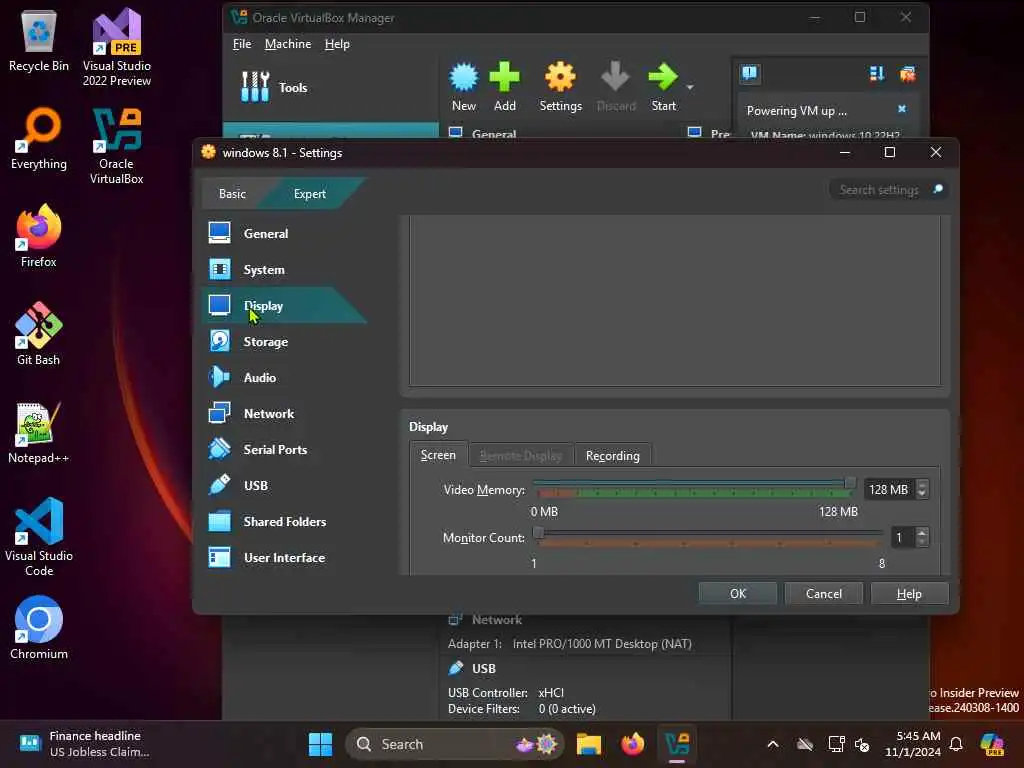Increase Monitor Count spinner value

pyautogui.click(x=922, y=533)
